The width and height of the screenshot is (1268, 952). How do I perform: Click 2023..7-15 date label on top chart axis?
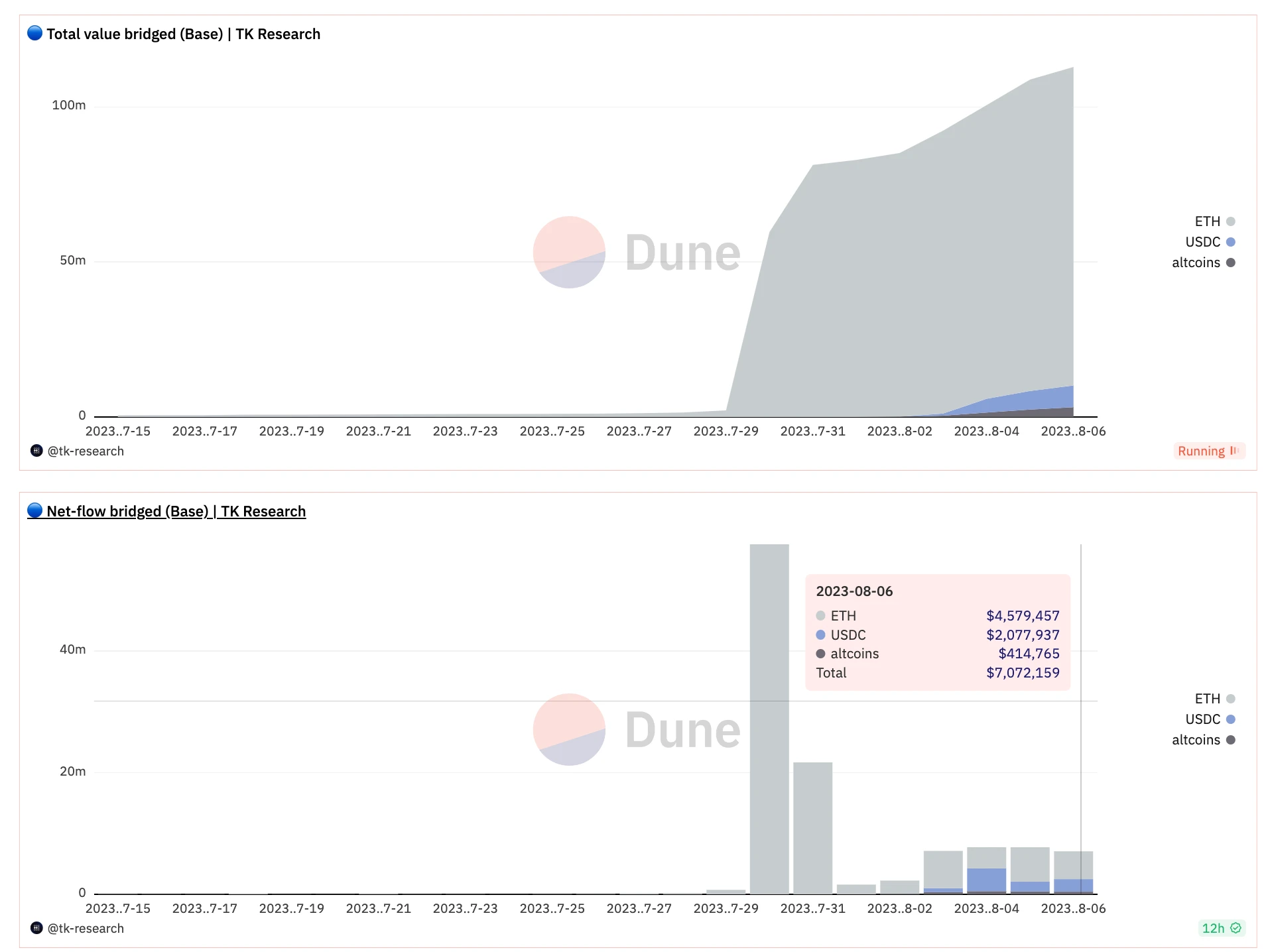pos(118,431)
